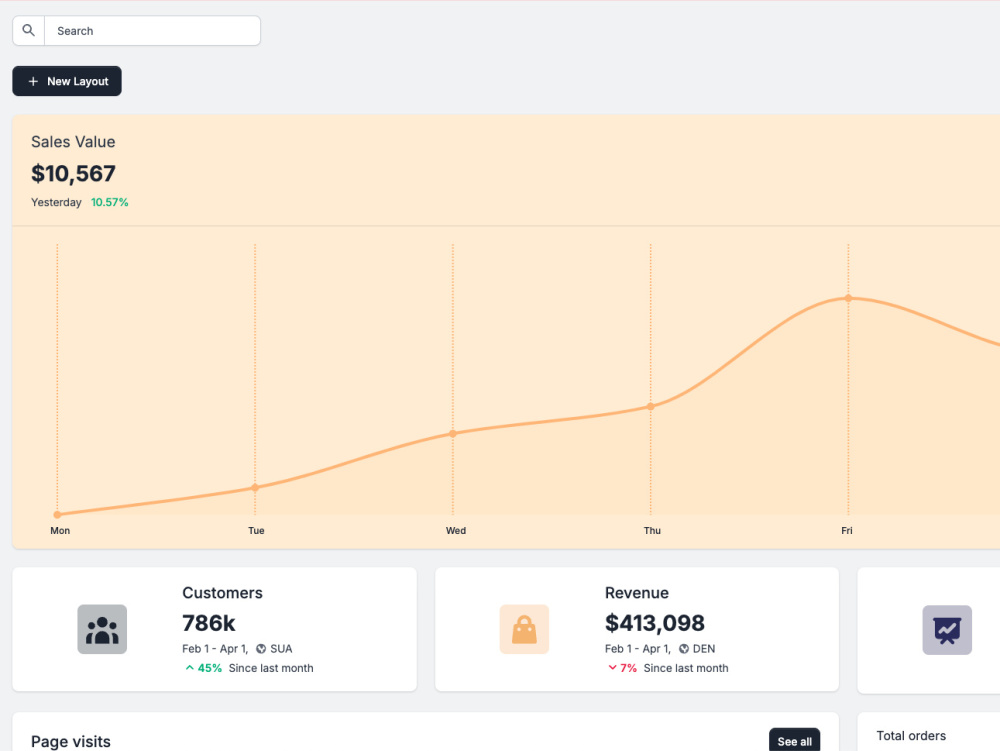
Task: Click the red down chevron by 7%
Action: tap(612, 668)
